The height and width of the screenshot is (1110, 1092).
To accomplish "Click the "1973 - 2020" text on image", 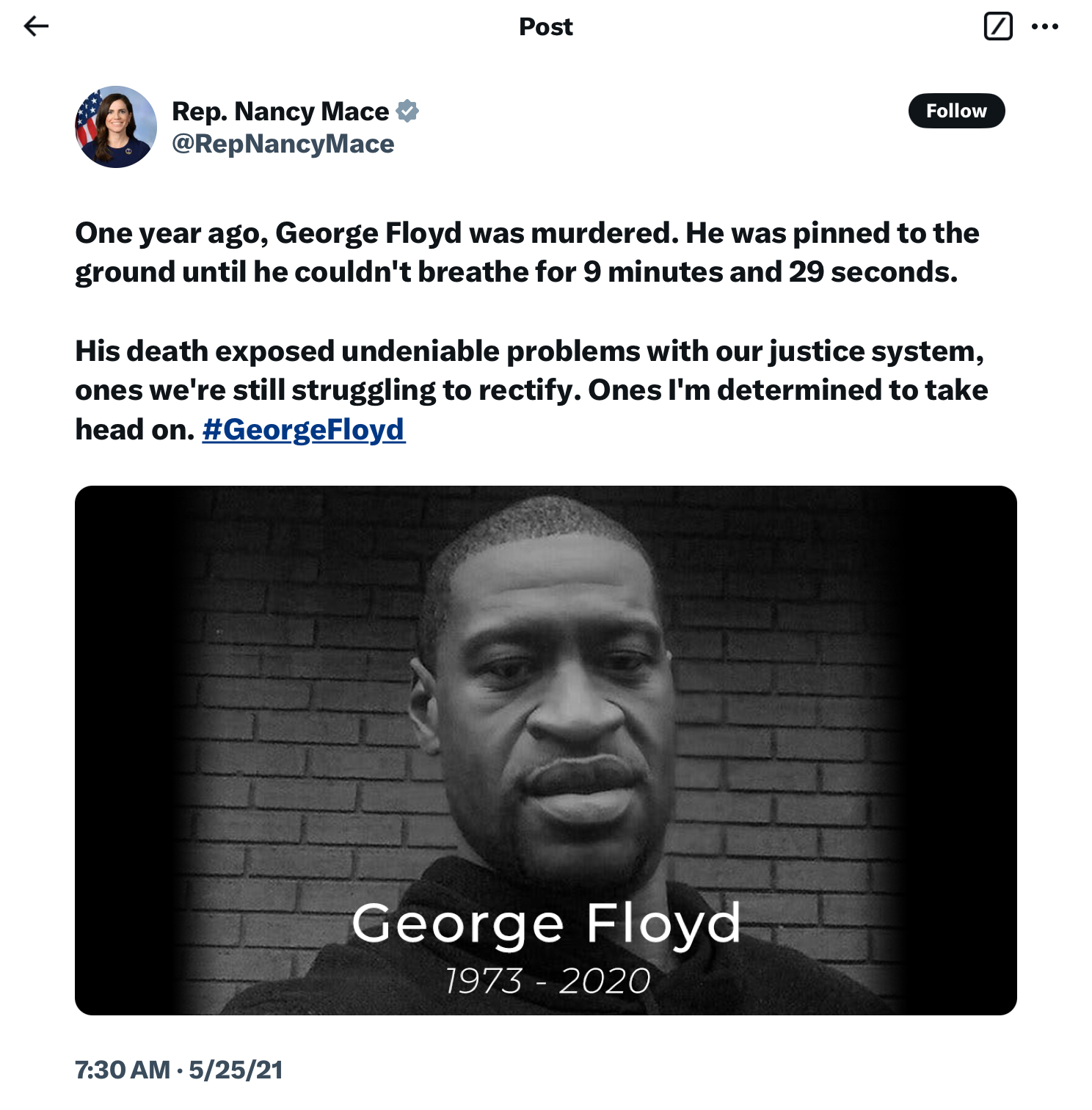I will (x=547, y=981).
